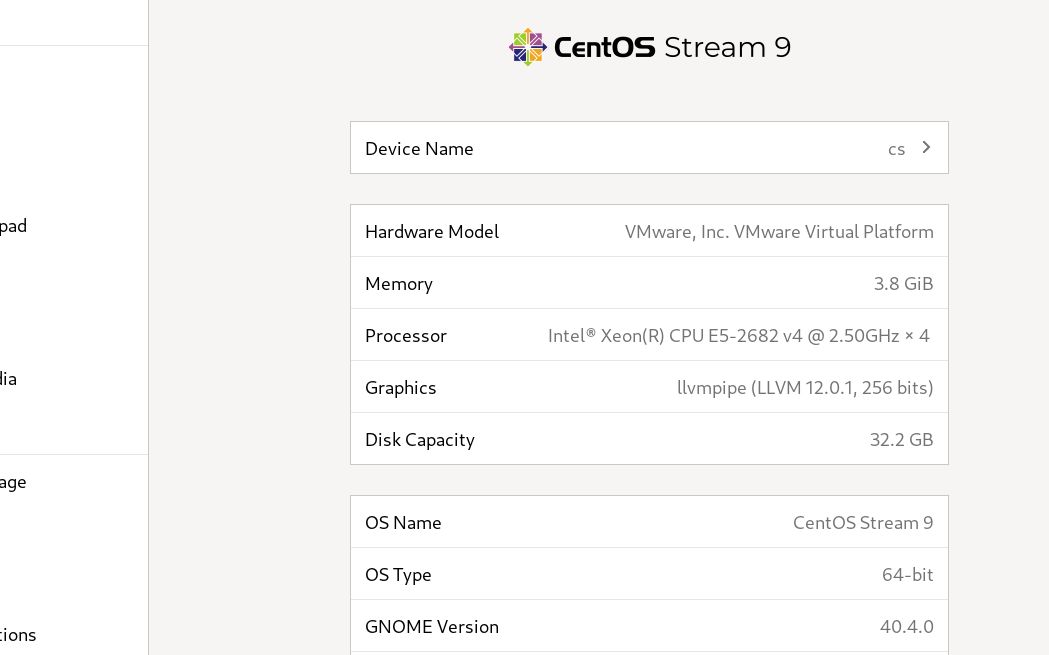Expand Device Name via its chevron arrow
Image resolution: width=1049 pixels, height=655 pixels.
coord(925,147)
